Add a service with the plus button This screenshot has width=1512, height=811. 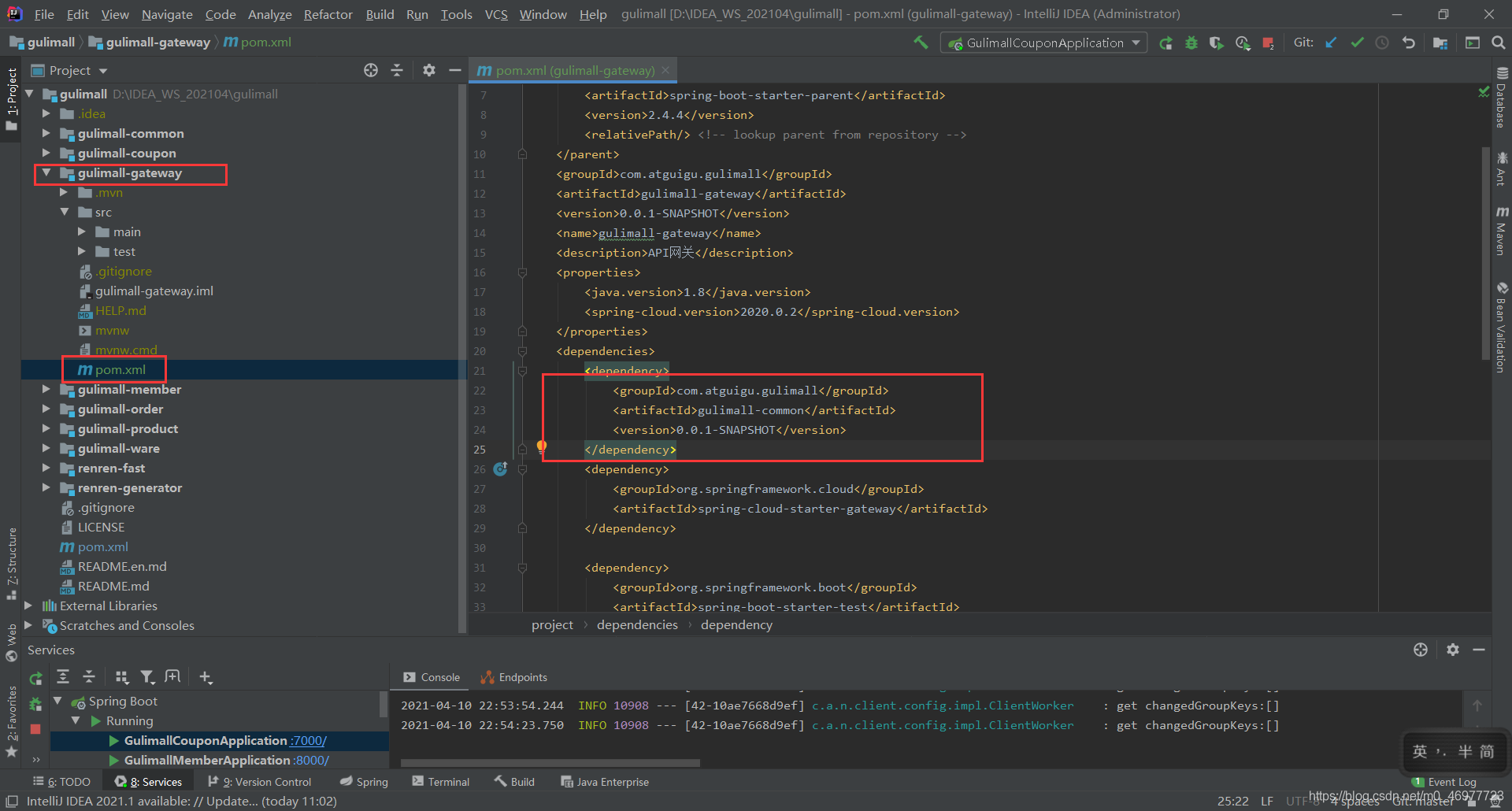point(206,676)
